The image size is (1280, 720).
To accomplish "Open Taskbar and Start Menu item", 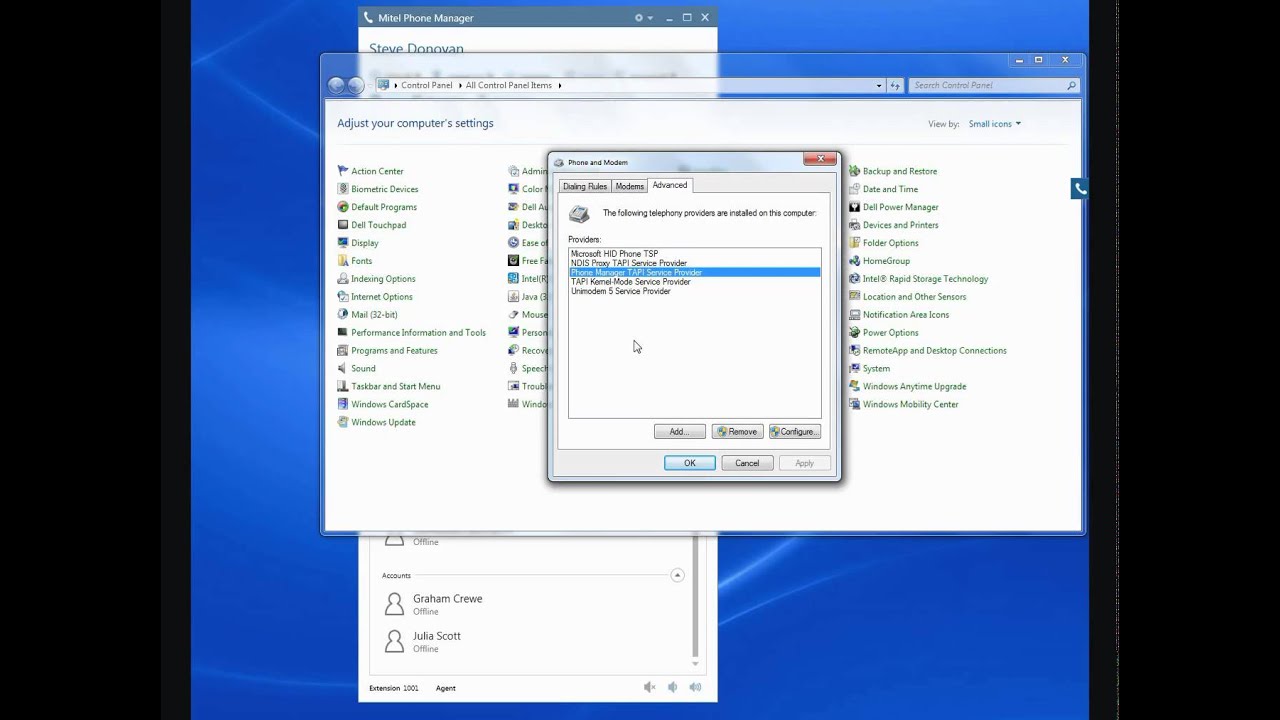I will point(395,387).
